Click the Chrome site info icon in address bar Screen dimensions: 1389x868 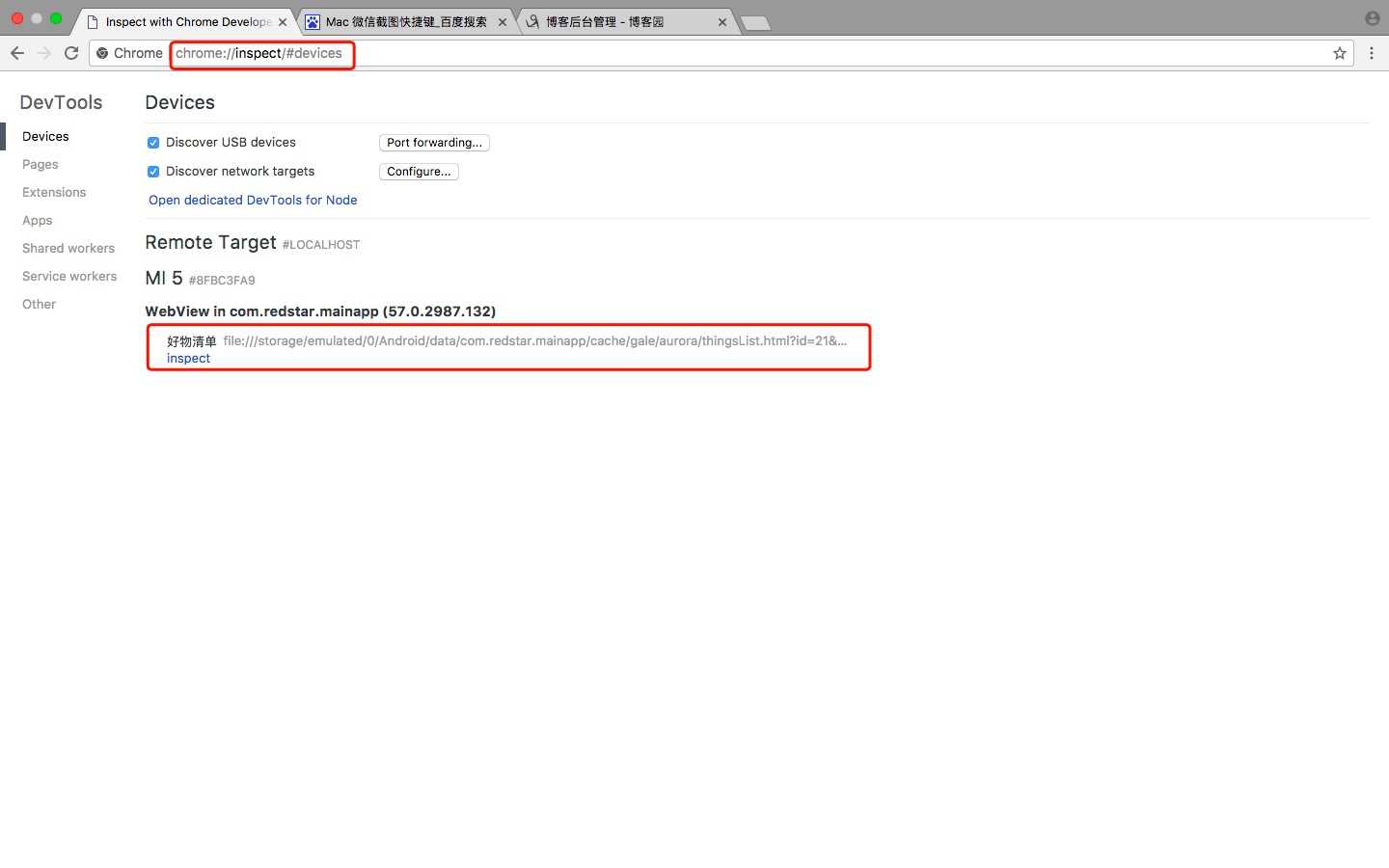click(x=102, y=53)
